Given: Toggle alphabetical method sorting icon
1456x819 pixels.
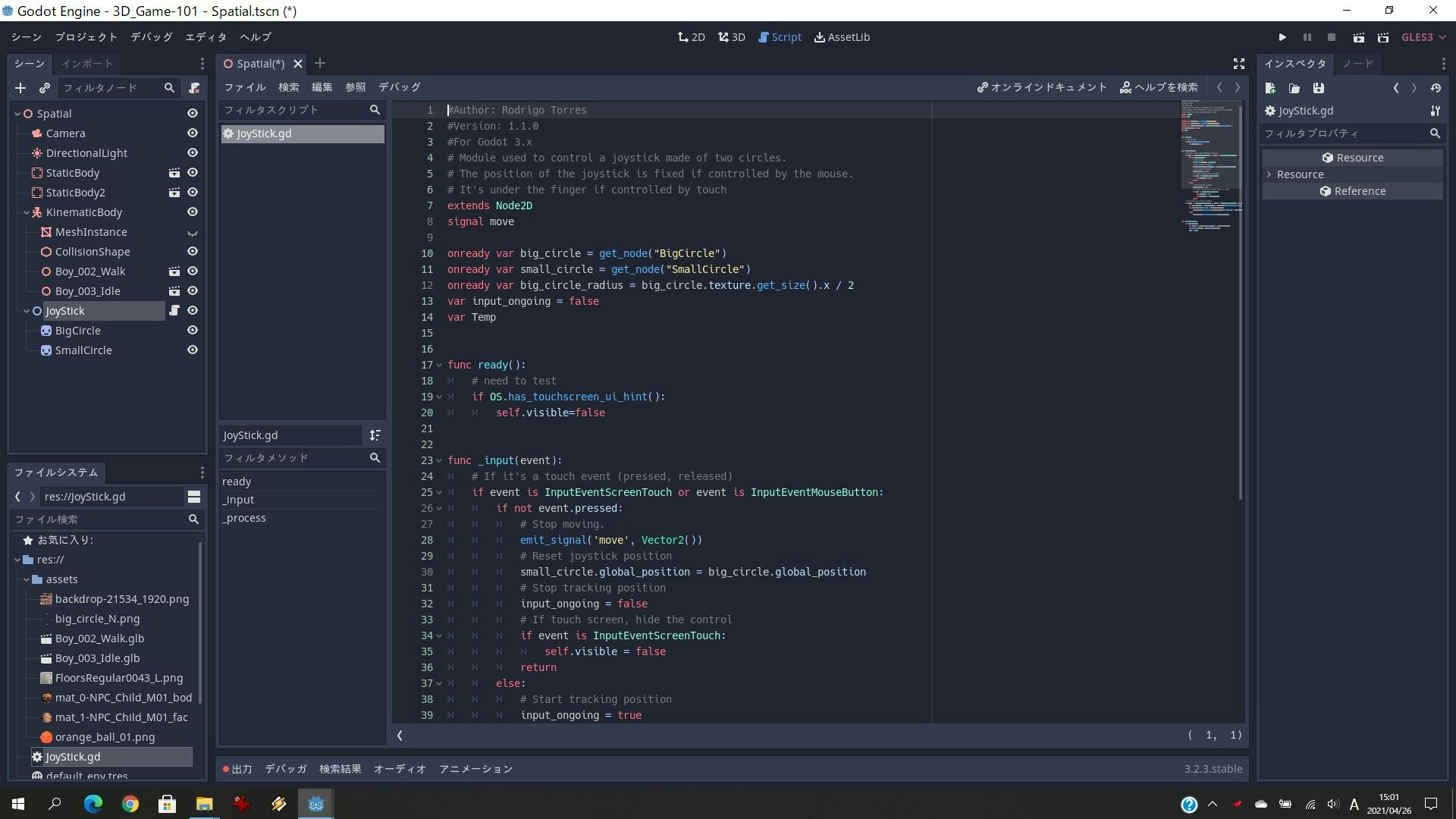Looking at the screenshot, I should tap(375, 435).
